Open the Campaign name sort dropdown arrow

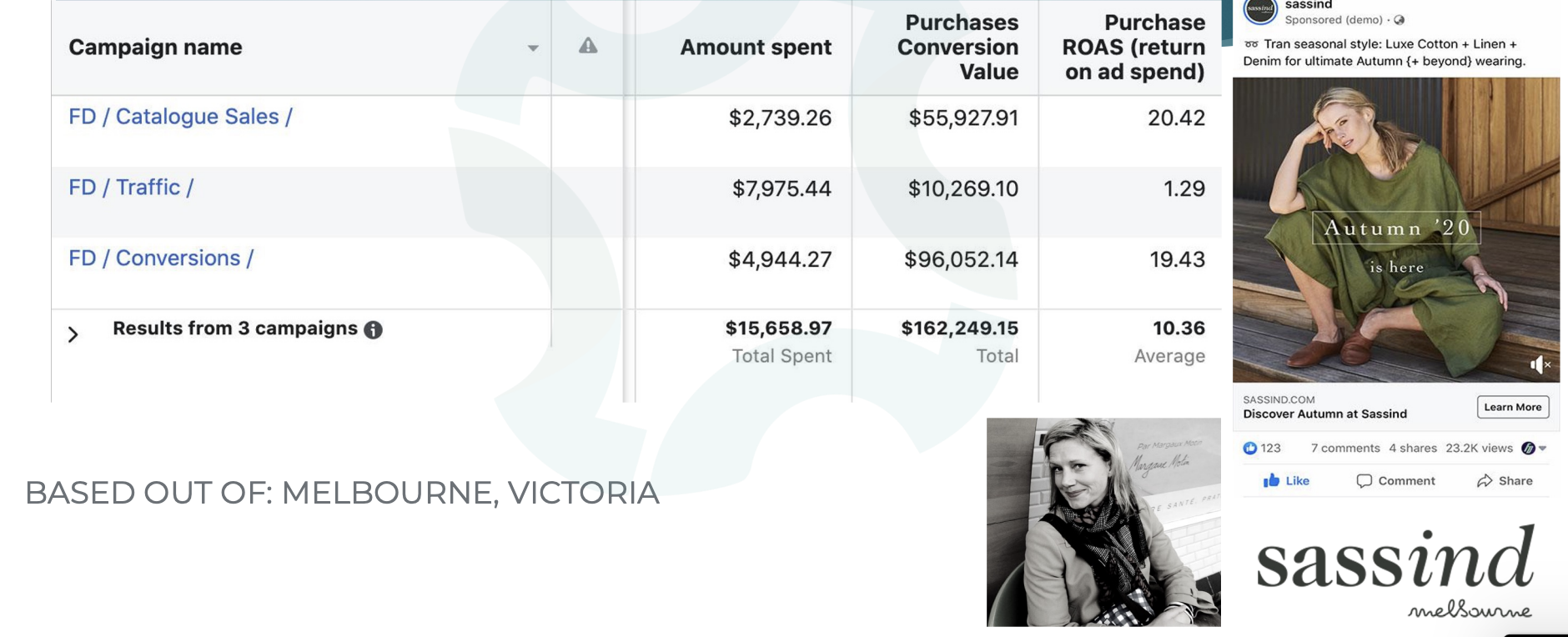click(x=533, y=48)
